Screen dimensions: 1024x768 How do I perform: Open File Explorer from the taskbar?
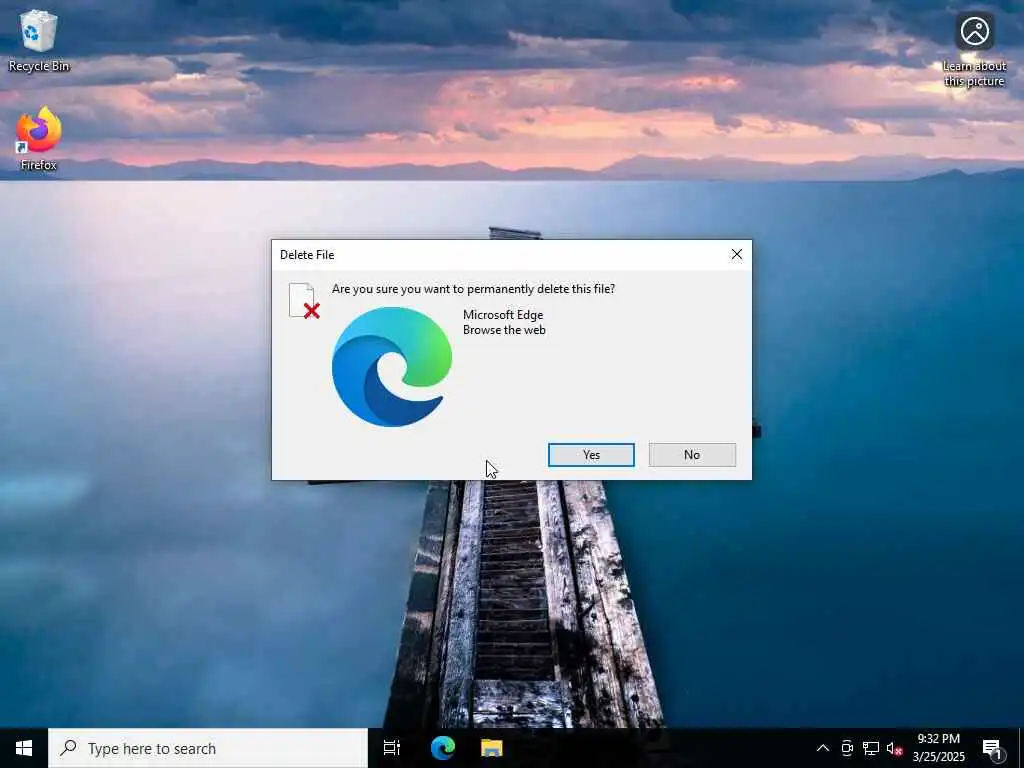pyautogui.click(x=492, y=748)
